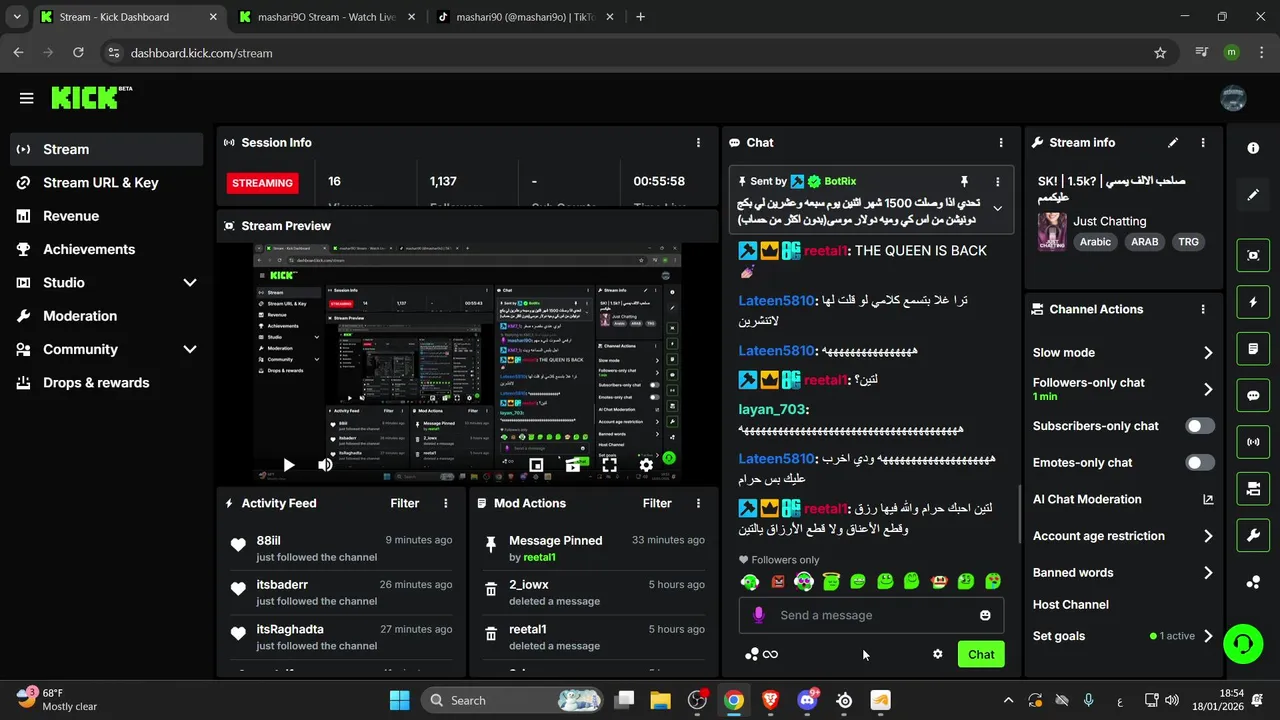Play the stream preview video

point(288,465)
